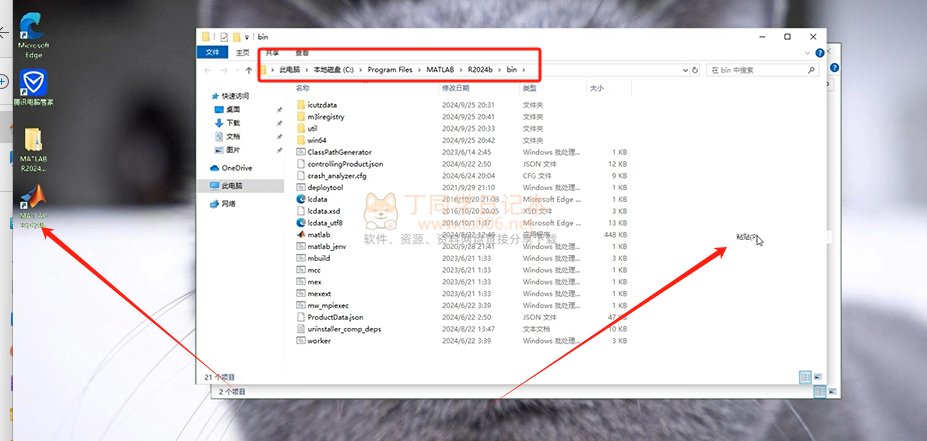Expand chevron after R2024b breadcrumb
Screen dimensions: 927x441
click(499, 70)
